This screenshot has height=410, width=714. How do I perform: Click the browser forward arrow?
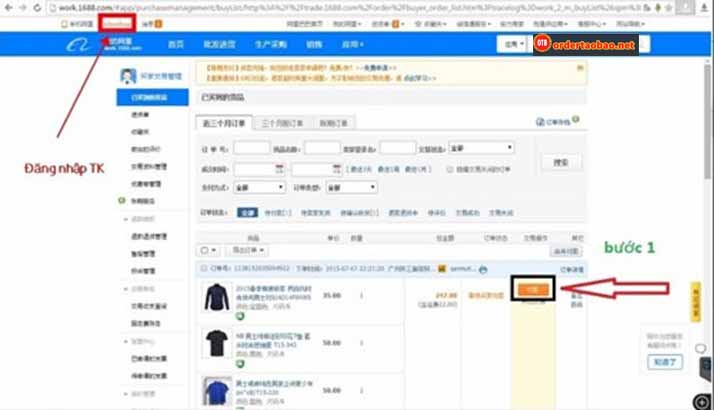[x=22, y=8]
